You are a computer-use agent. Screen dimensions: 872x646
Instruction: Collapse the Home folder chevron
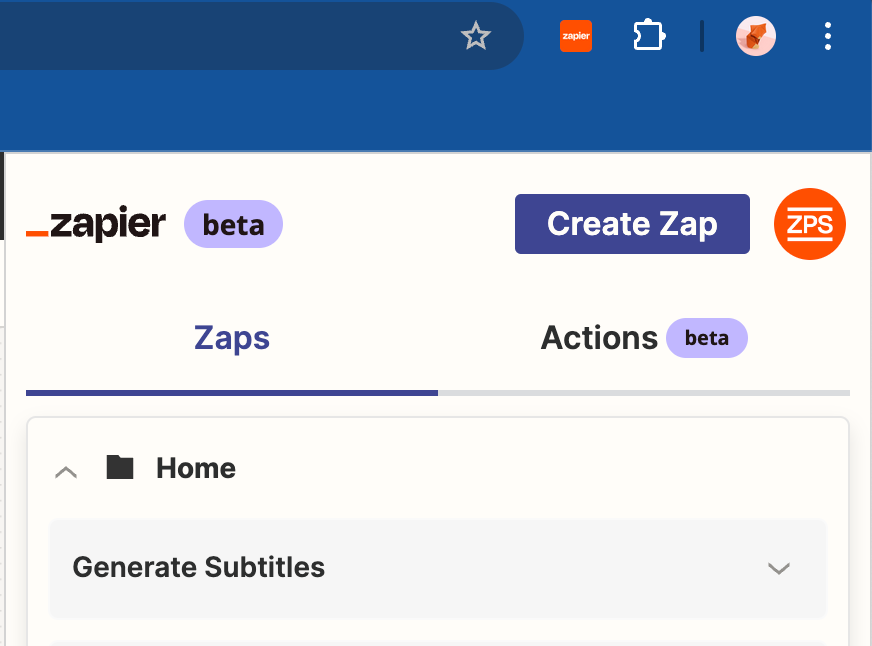point(66,472)
